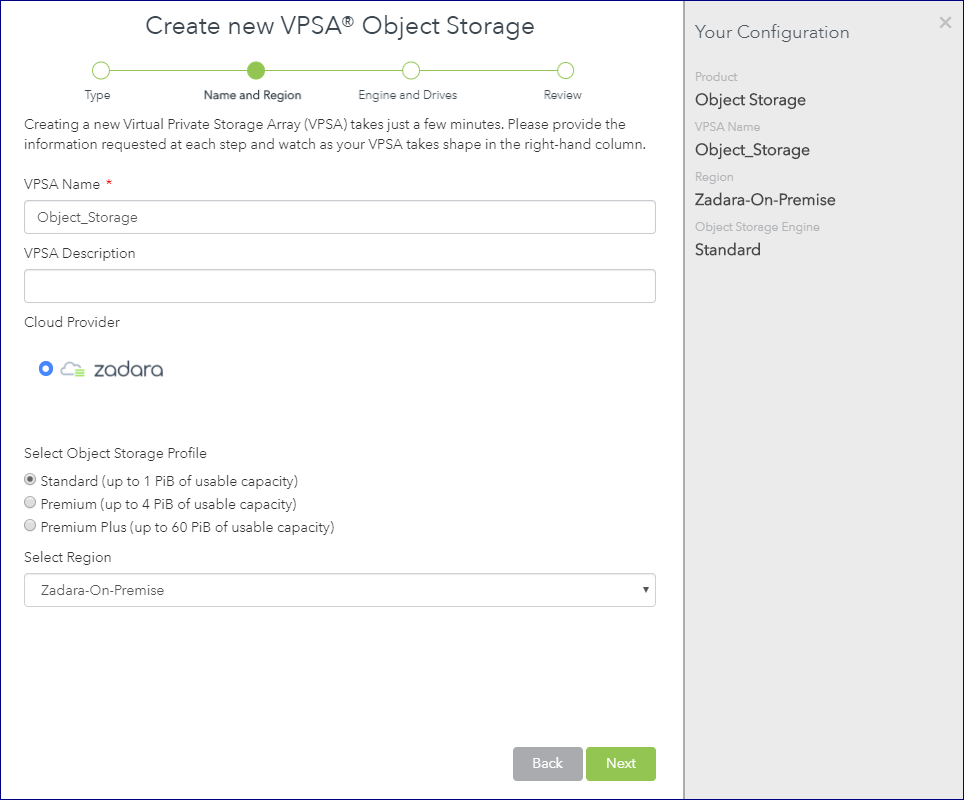Focus the VPSA Description input field
This screenshot has width=964, height=800.
(x=340, y=286)
